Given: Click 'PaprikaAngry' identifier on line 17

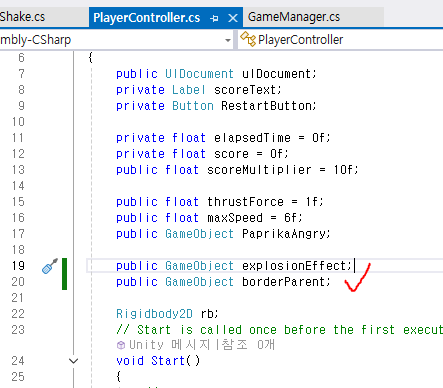Looking at the screenshot, I should [x=284, y=234].
